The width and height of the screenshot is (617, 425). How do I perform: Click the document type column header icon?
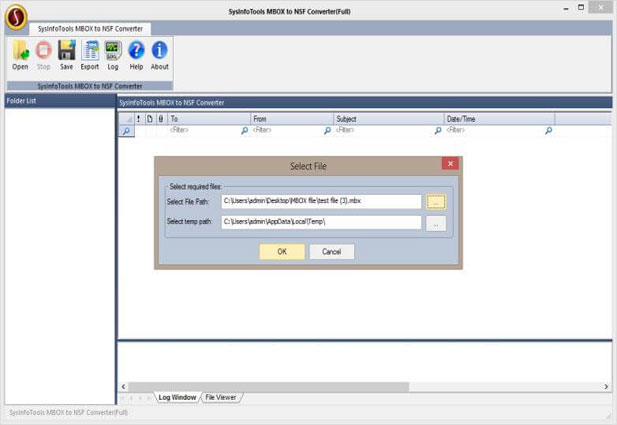150,119
